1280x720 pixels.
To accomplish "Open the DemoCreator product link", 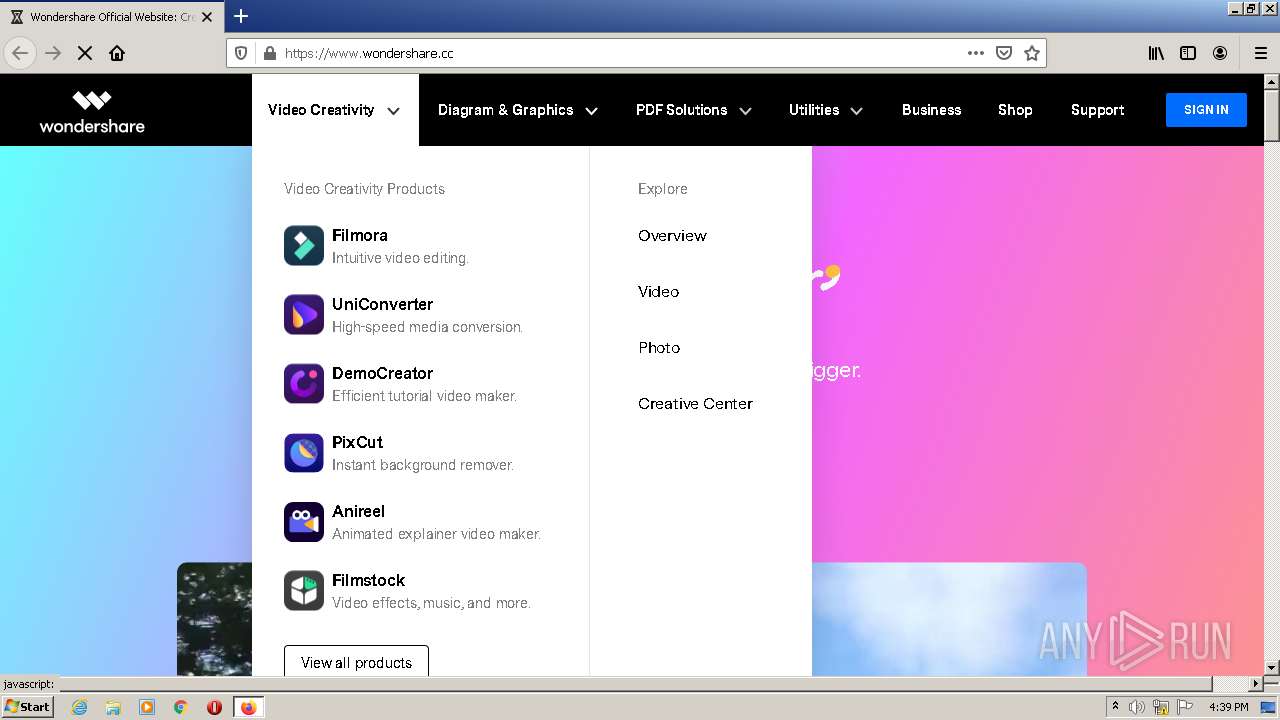I will [382, 374].
